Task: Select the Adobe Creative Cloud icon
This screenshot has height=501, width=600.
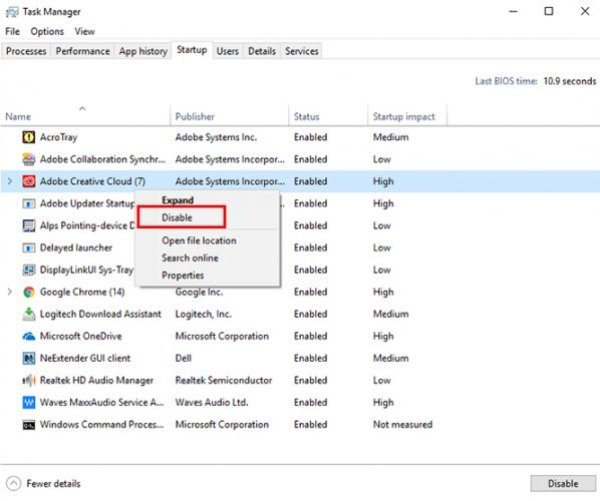Action: 30,181
